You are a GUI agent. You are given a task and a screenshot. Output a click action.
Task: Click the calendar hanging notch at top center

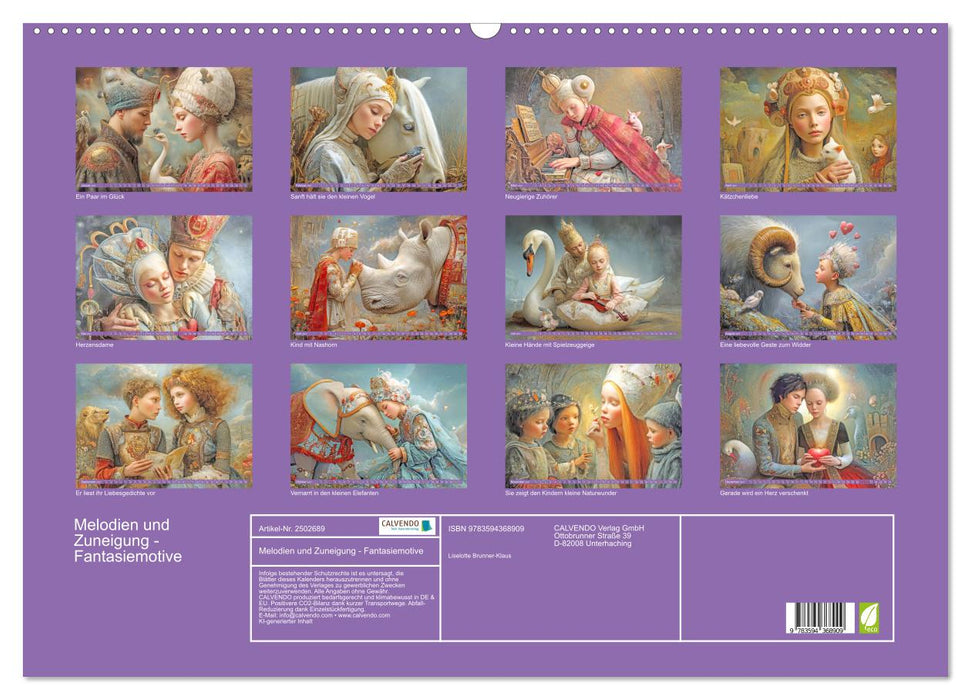[485, 30]
